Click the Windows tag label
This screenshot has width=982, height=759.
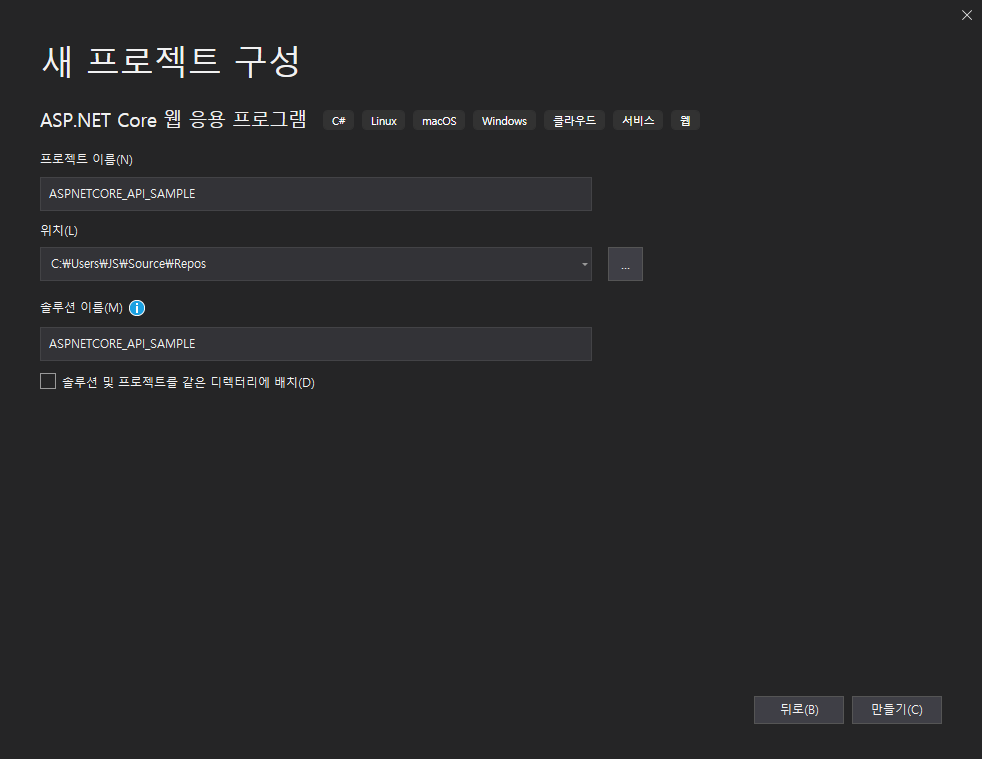pos(504,120)
